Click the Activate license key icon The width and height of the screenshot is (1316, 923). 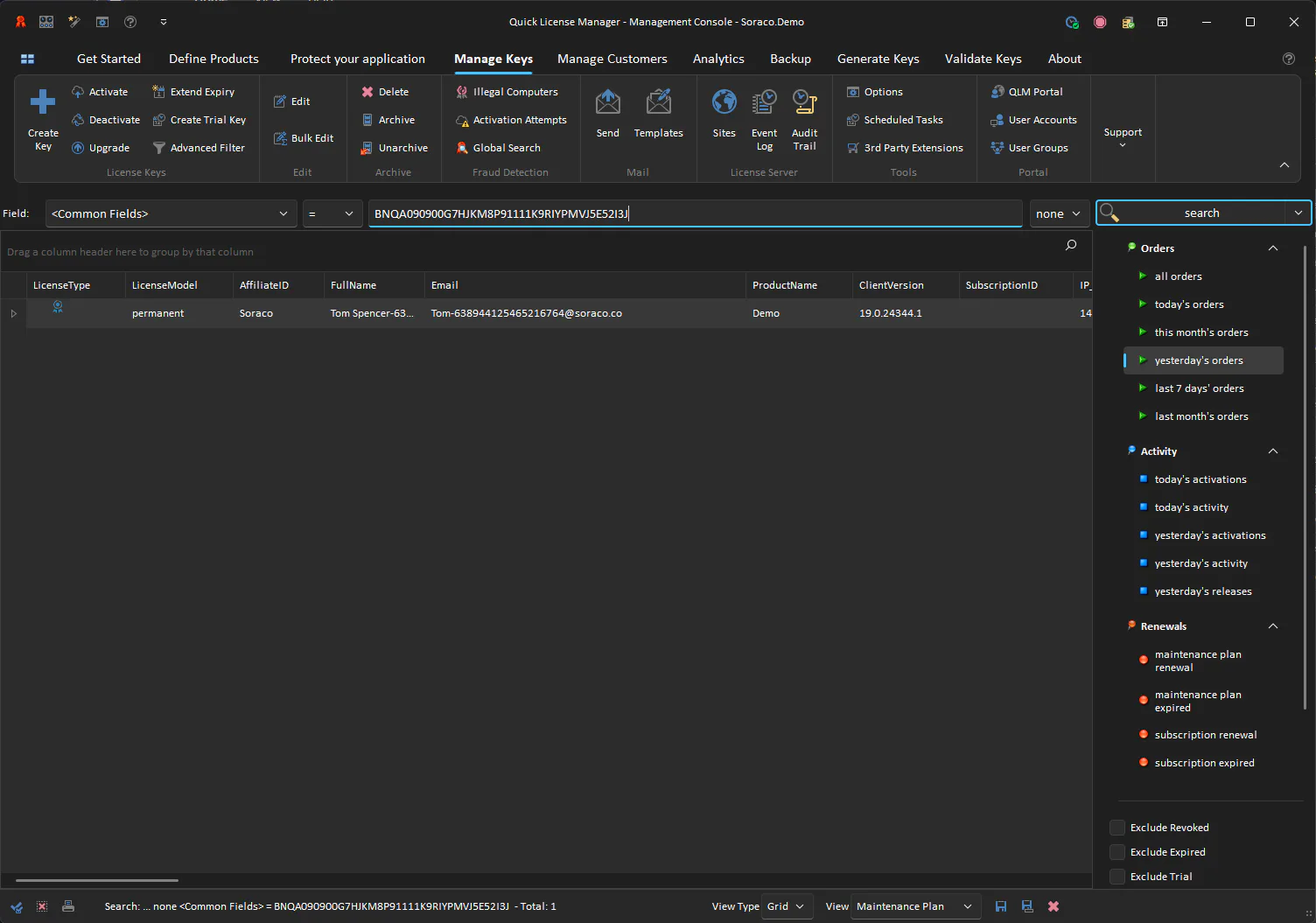coord(78,92)
